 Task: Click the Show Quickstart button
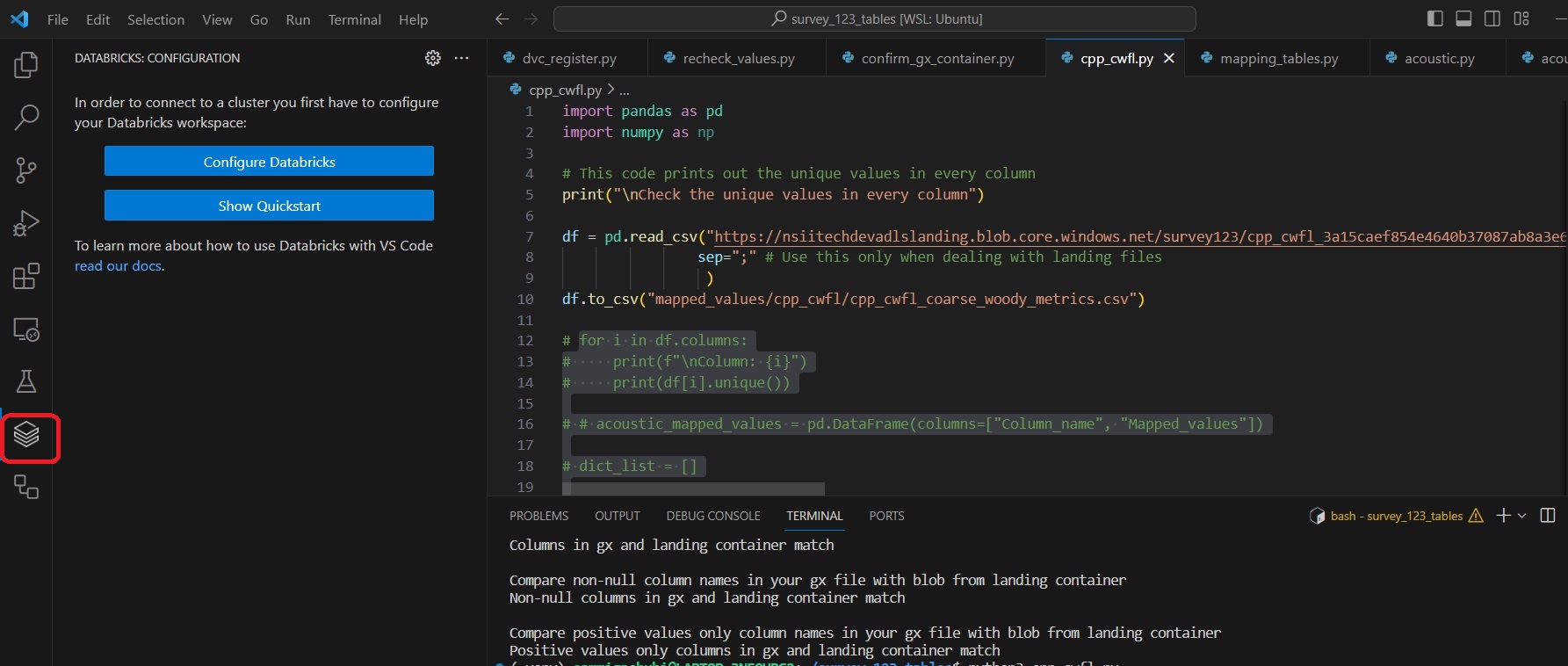269,206
